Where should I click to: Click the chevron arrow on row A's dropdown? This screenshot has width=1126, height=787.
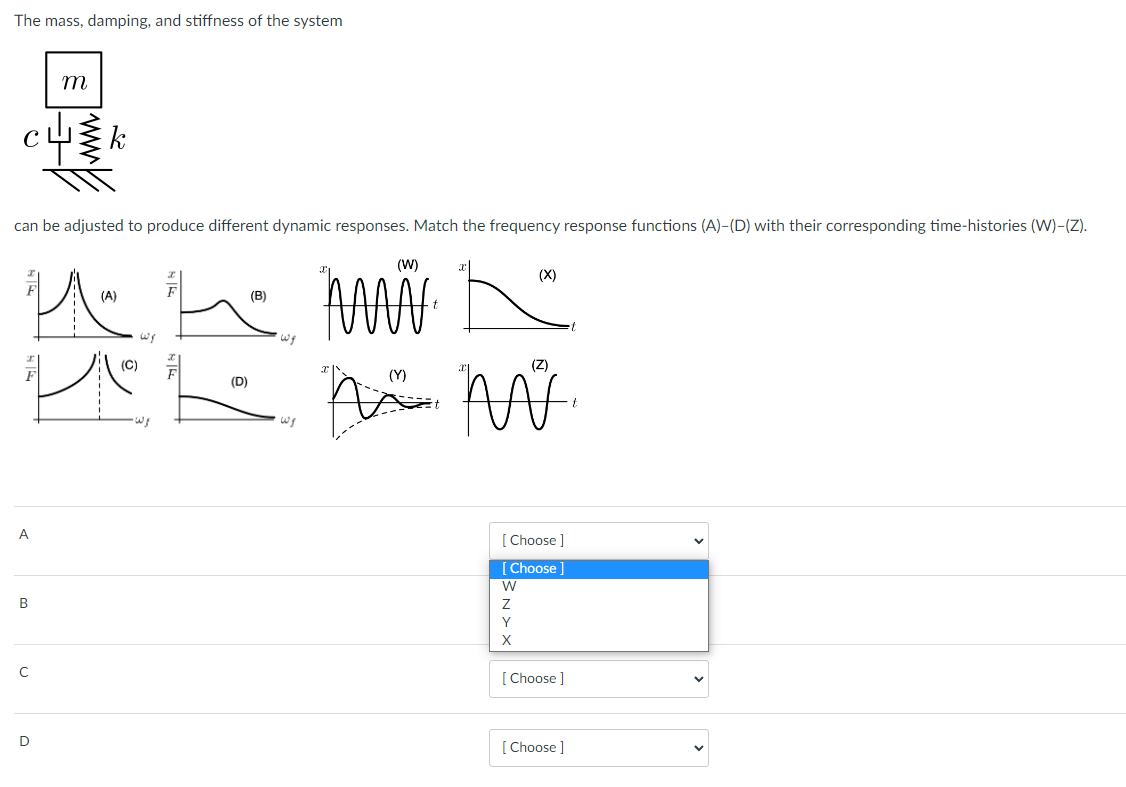[x=697, y=540]
